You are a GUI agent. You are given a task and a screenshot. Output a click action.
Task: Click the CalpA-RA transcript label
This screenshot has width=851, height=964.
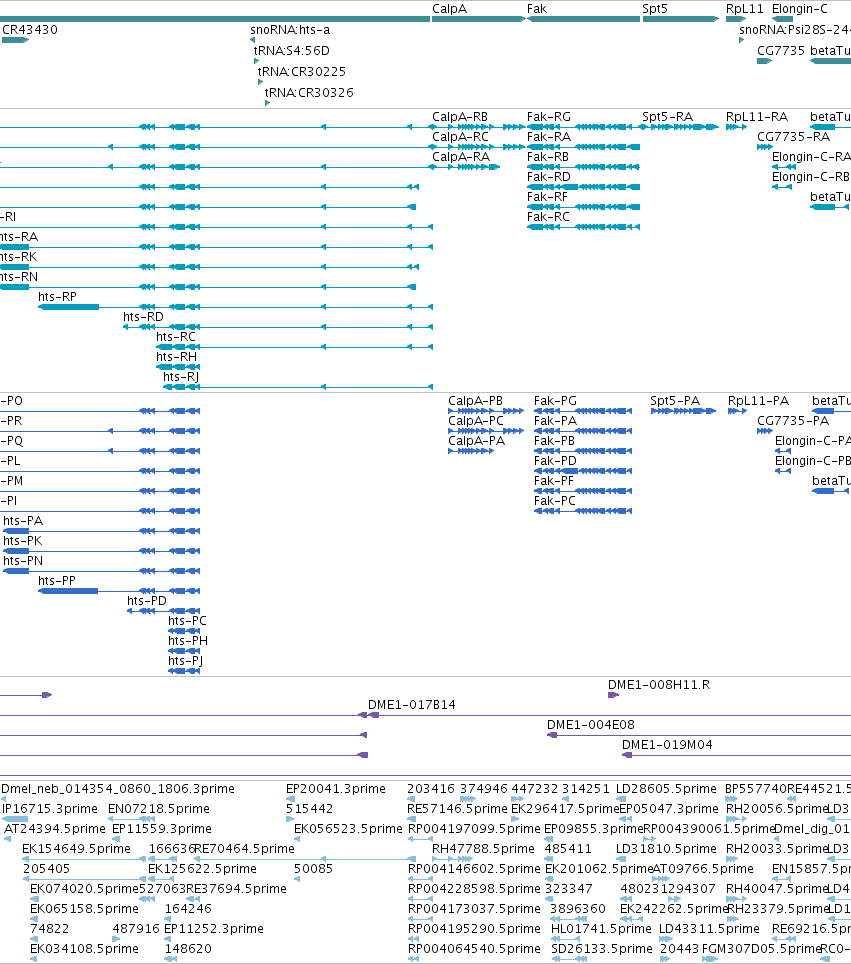(x=461, y=157)
